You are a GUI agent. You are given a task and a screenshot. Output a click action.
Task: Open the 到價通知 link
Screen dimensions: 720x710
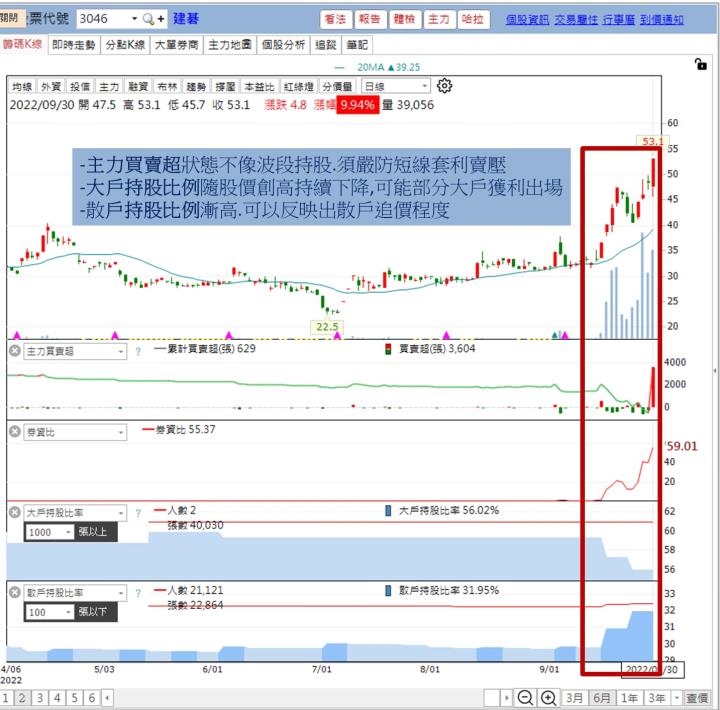point(662,20)
